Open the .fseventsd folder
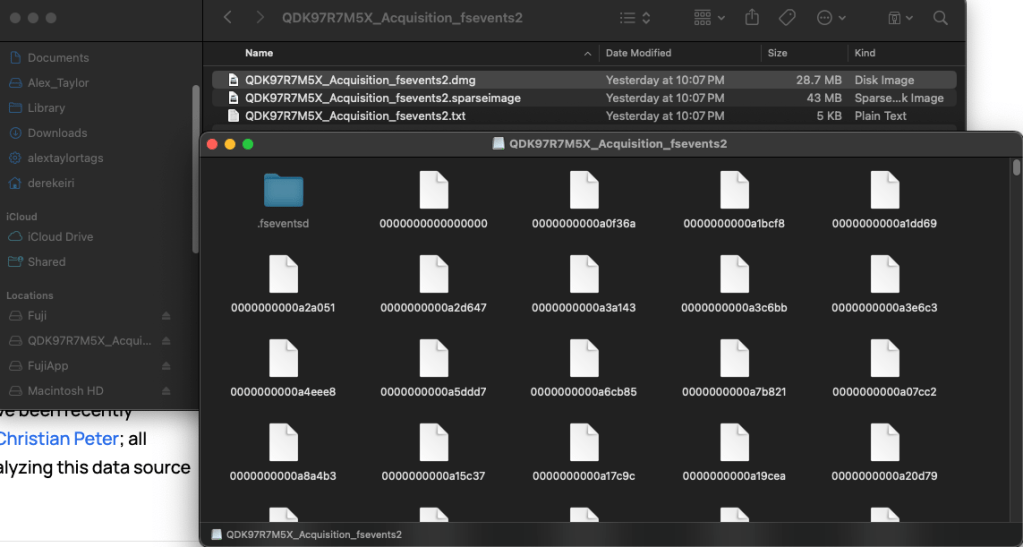 tap(283, 191)
